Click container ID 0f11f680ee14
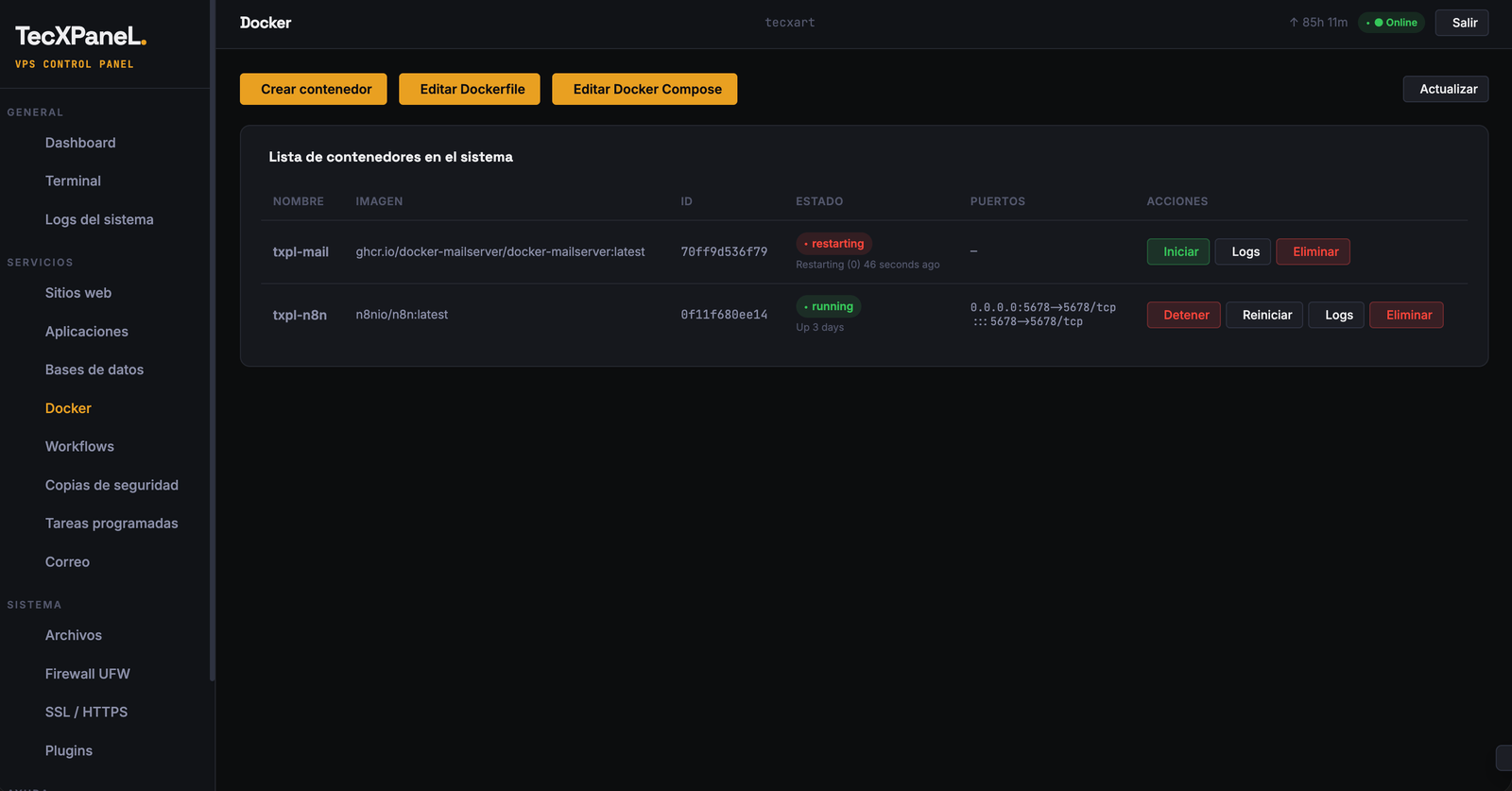 (724, 315)
